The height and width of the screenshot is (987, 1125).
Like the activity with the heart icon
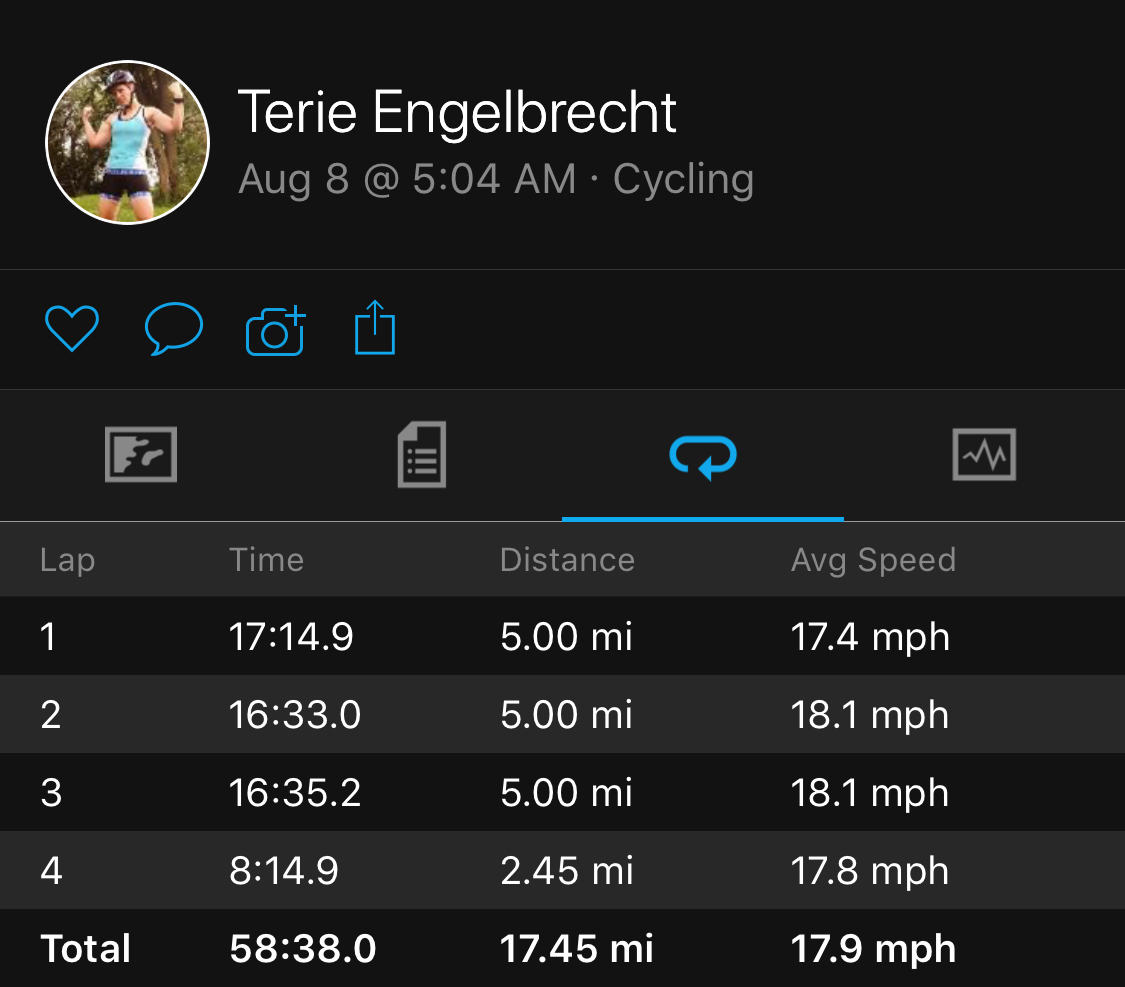tap(72, 329)
